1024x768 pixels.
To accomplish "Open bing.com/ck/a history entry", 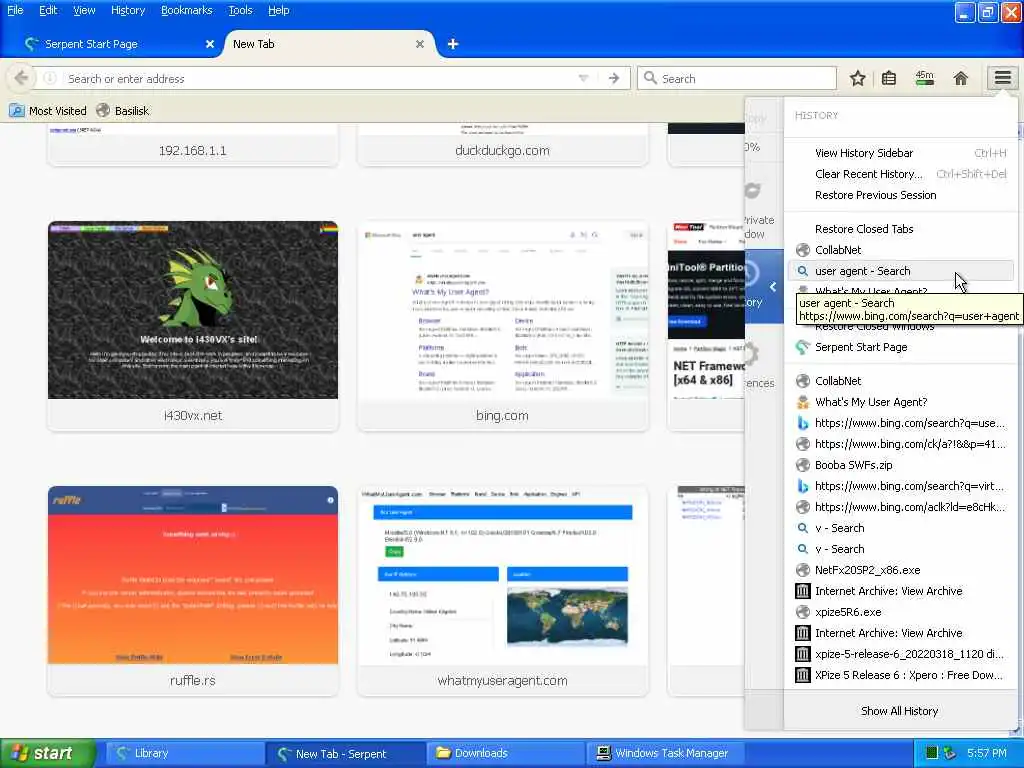I will (x=901, y=443).
